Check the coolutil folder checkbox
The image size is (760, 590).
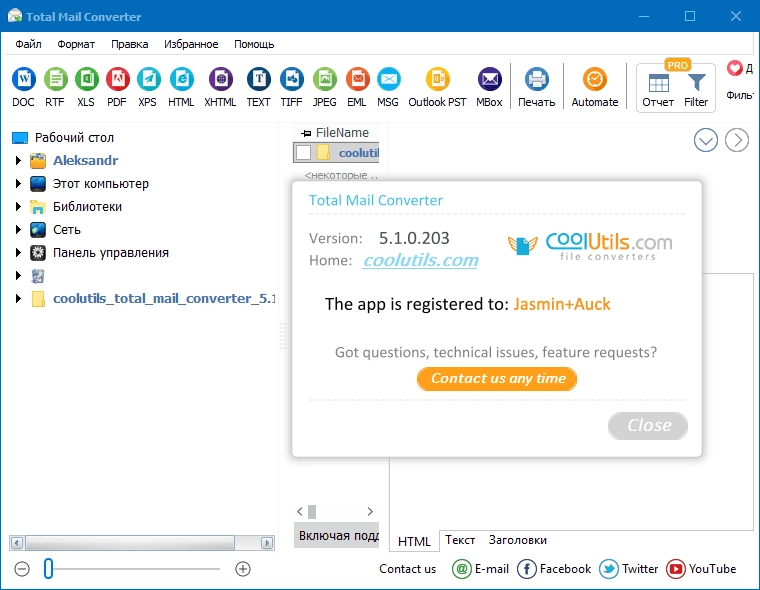click(x=303, y=152)
